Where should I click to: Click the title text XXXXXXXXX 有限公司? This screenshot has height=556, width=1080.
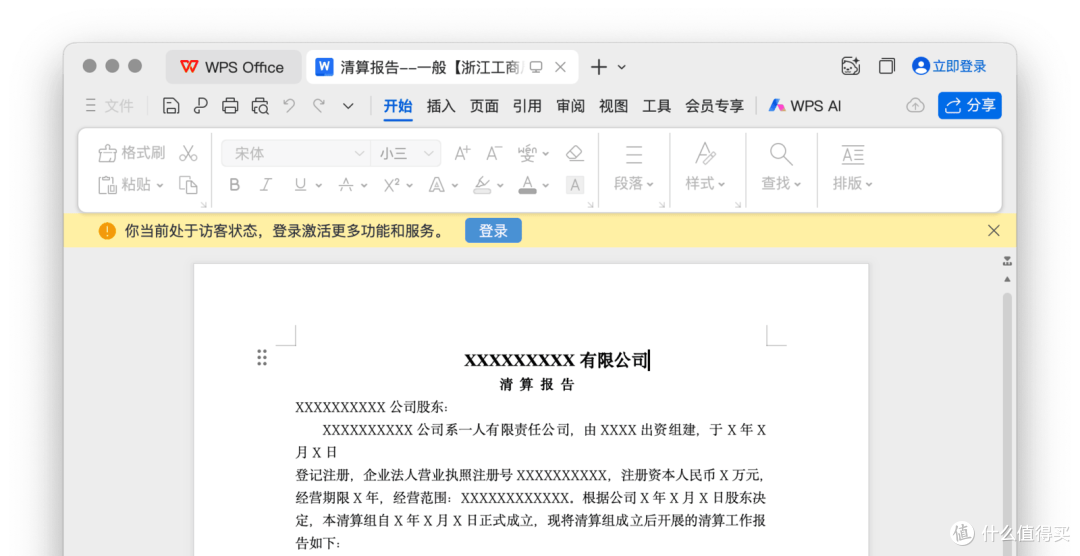pyautogui.click(x=556, y=360)
